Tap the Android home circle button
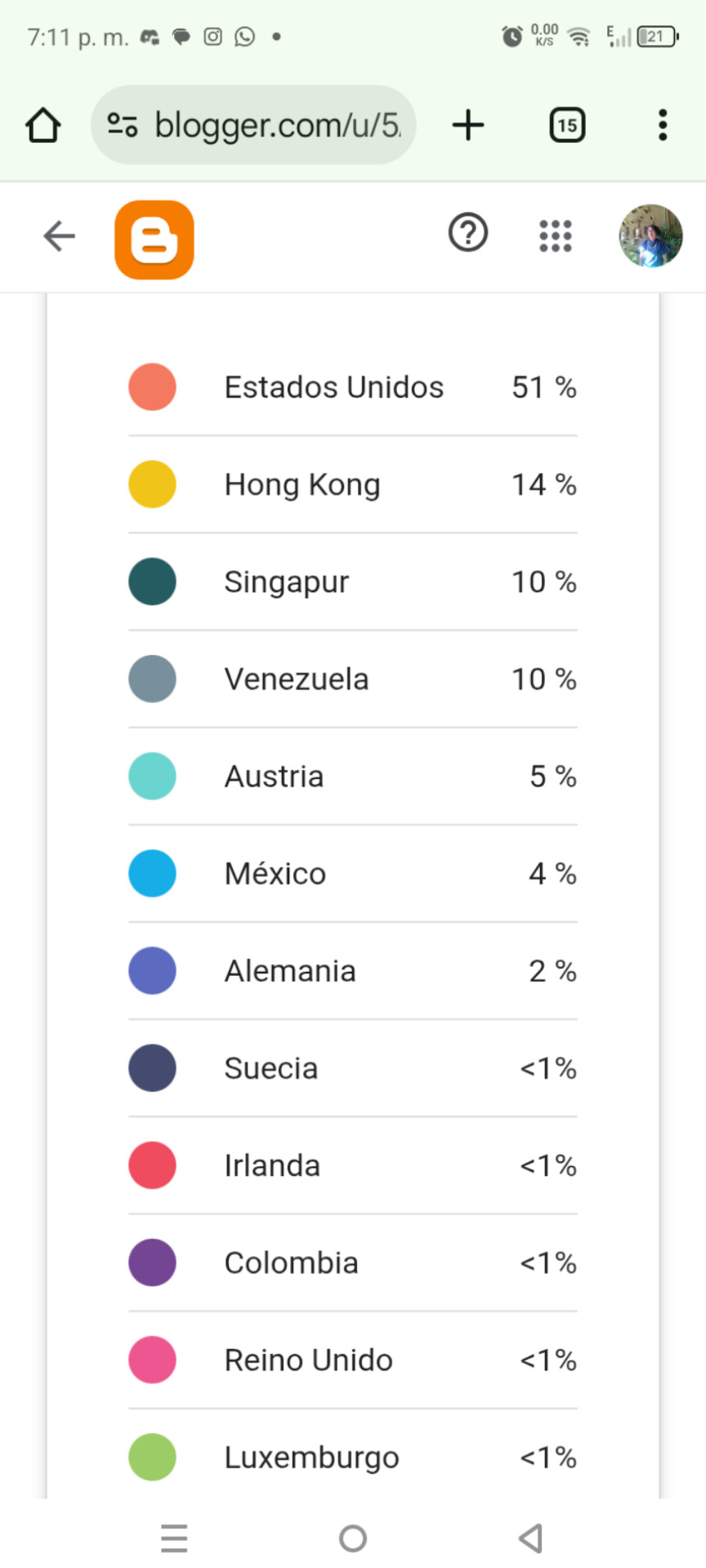This screenshot has width=706, height=1568. click(x=353, y=1539)
